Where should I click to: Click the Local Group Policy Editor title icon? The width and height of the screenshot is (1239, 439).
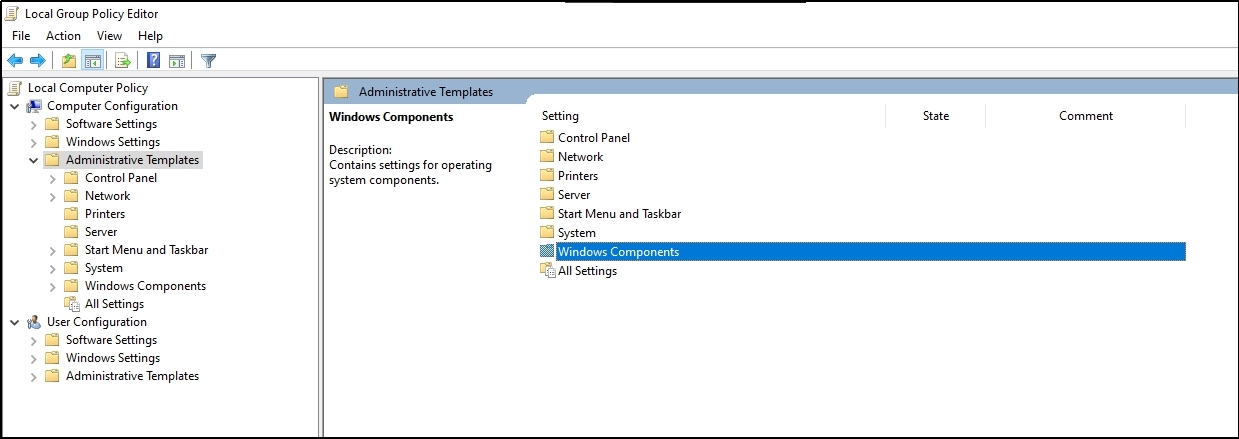coord(14,14)
